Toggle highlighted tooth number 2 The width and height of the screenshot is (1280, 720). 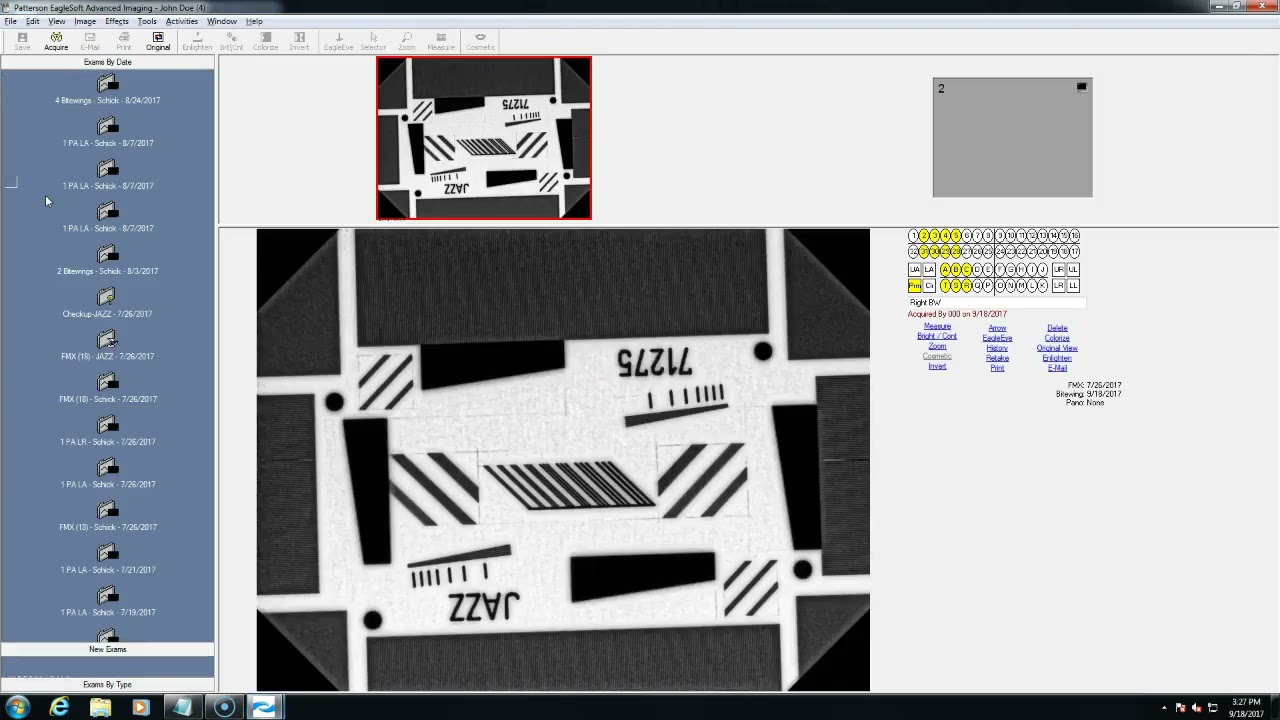pos(924,236)
